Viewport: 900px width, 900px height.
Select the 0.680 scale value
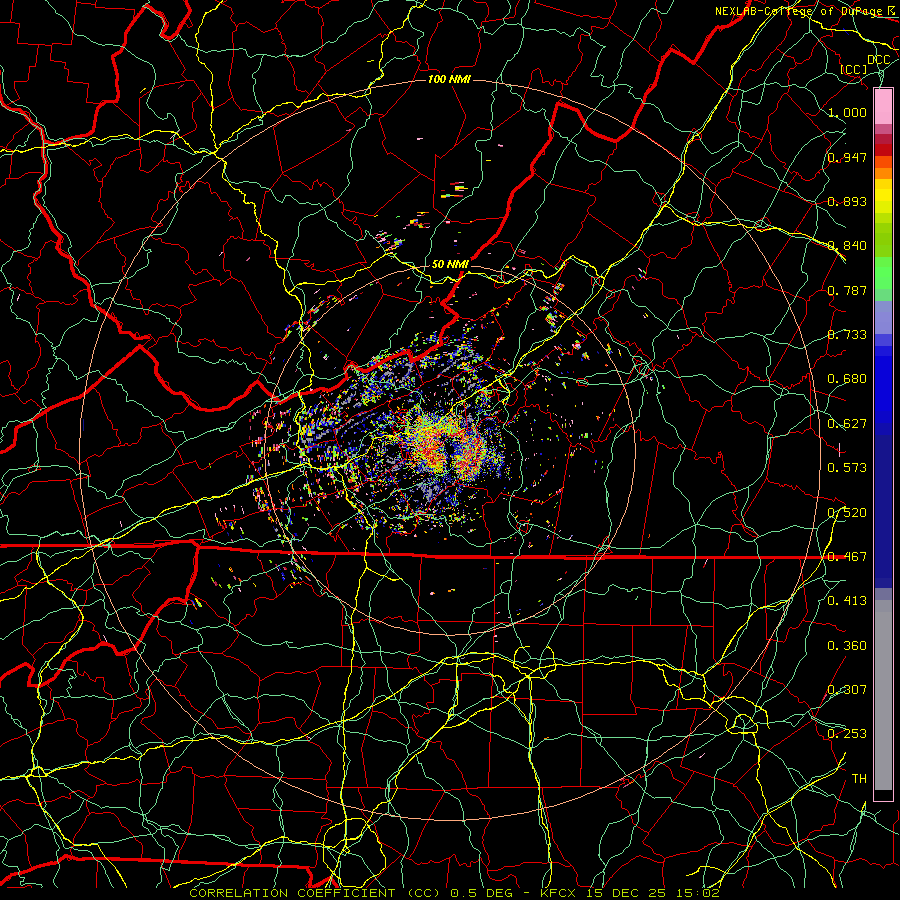point(847,379)
